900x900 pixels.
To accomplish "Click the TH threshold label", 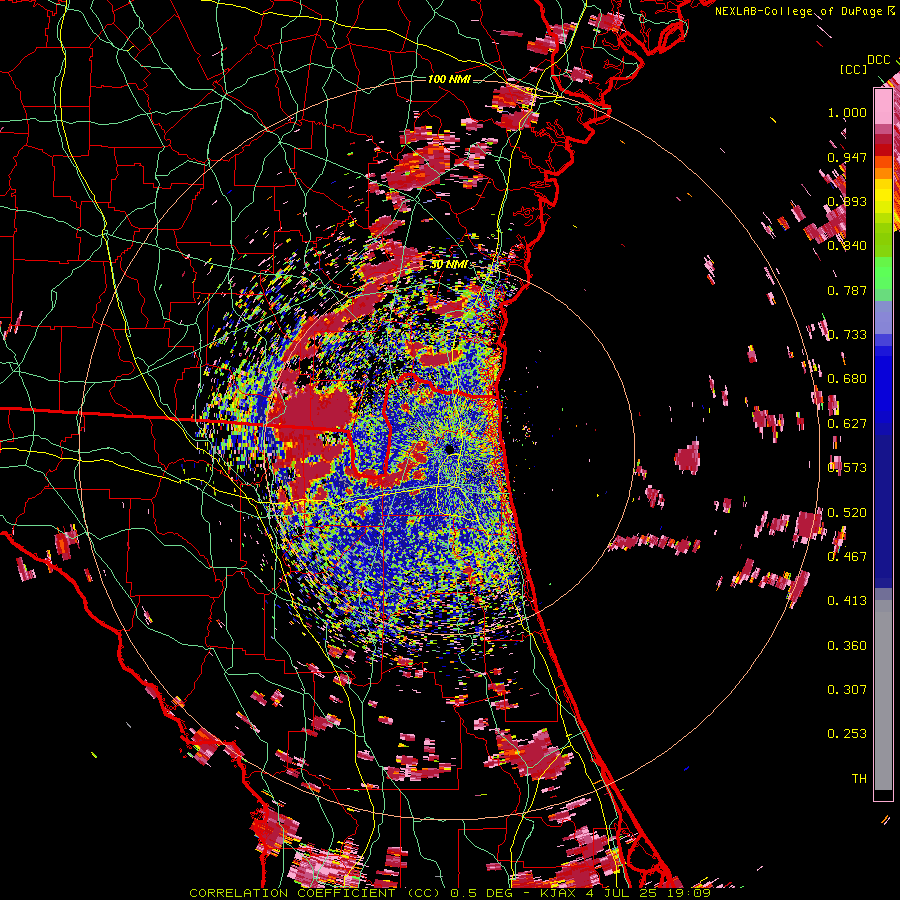I will pyautogui.click(x=859, y=779).
